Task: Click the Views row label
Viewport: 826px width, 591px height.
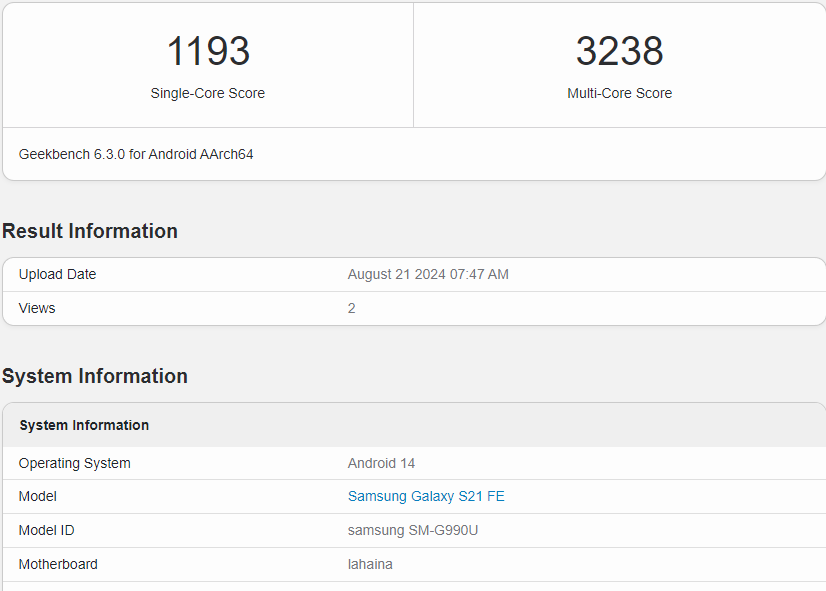Action: 37,308
